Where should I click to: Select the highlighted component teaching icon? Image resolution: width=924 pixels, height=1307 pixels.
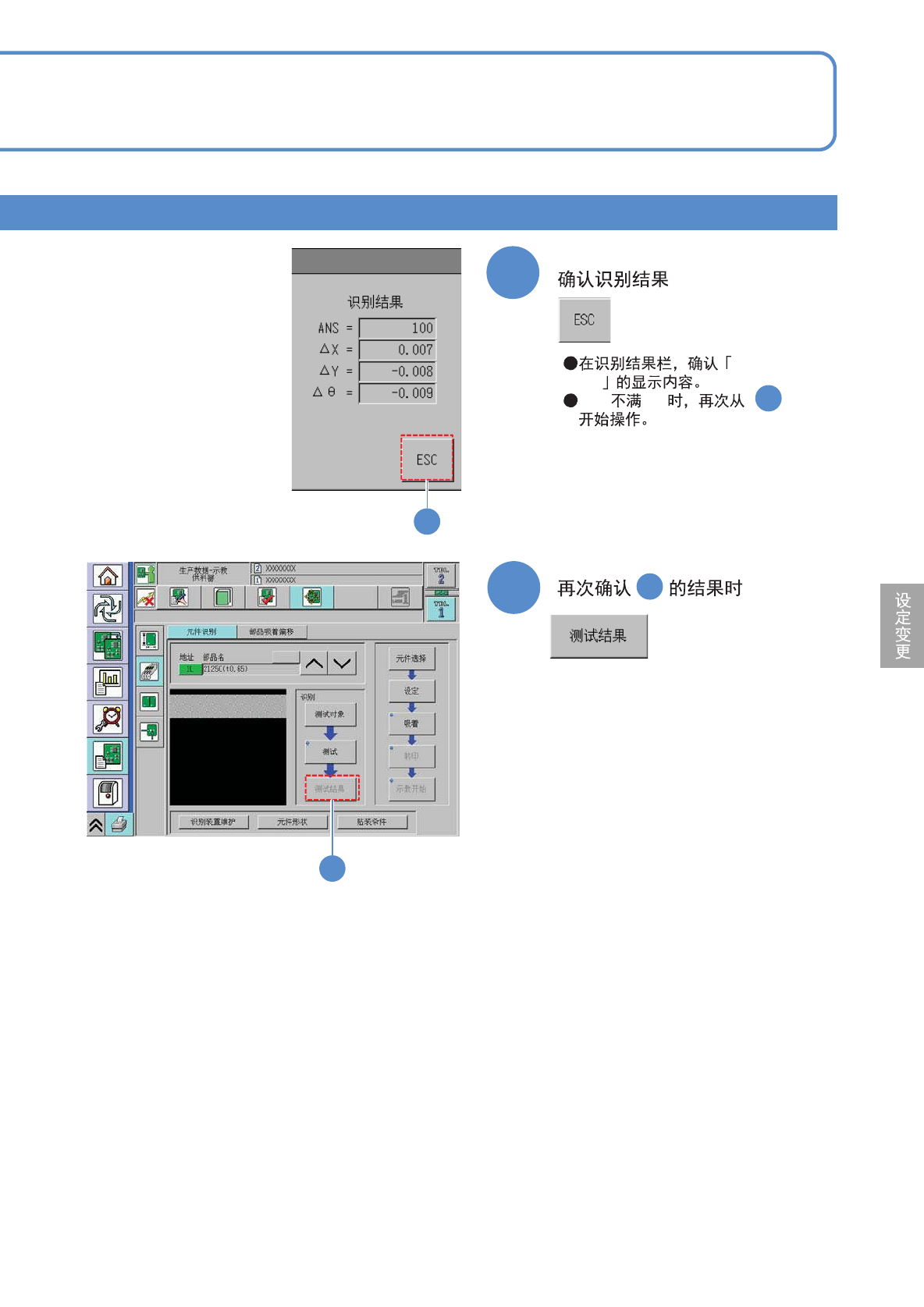(x=312, y=598)
